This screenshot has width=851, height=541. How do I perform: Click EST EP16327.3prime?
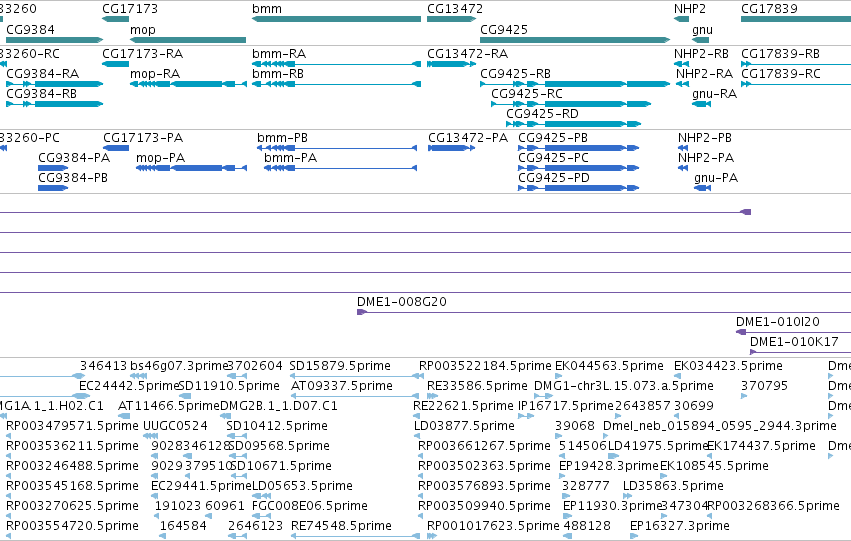click(634, 536)
